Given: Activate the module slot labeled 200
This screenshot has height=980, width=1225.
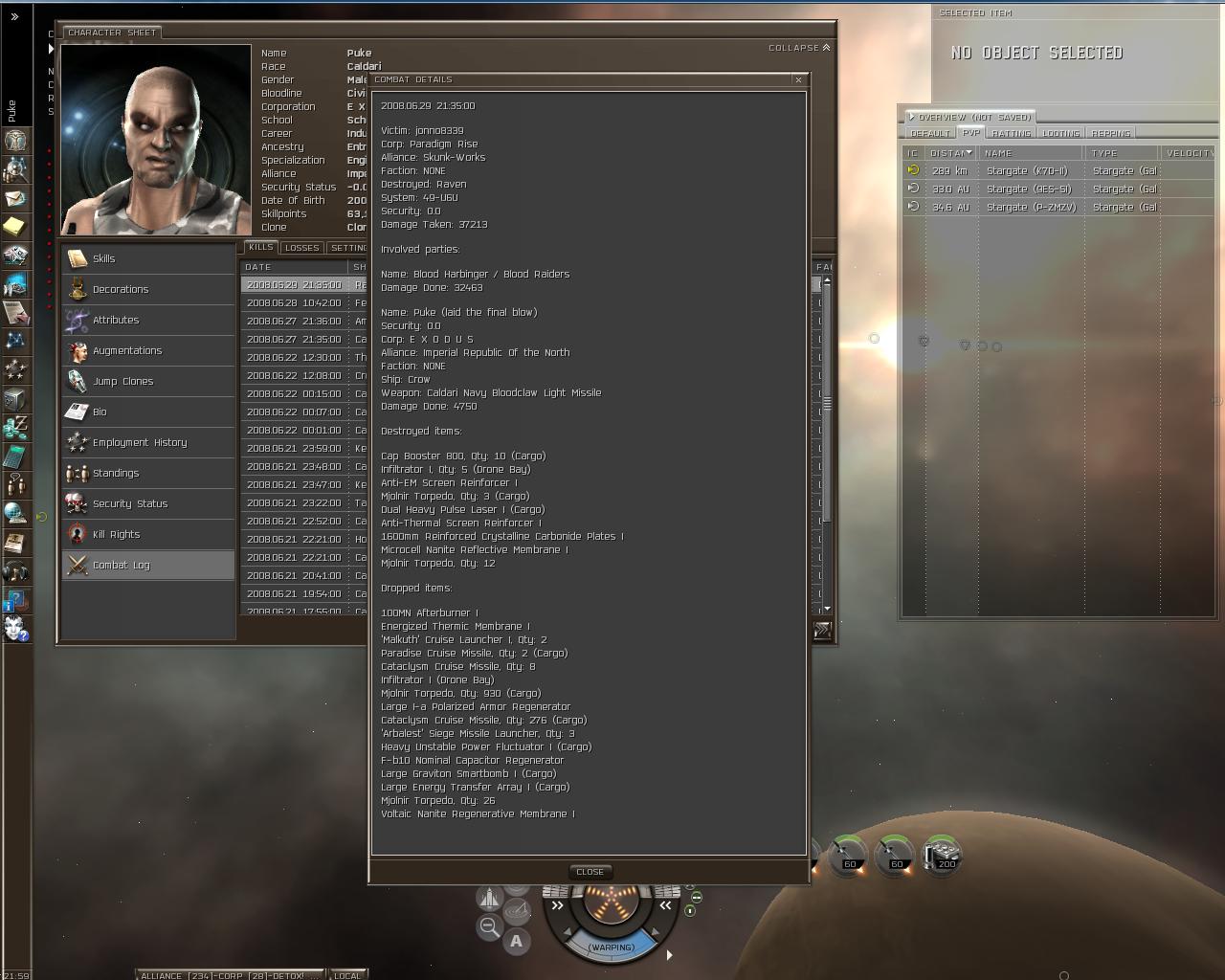Looking at the screenshot, I should point(943,855).
